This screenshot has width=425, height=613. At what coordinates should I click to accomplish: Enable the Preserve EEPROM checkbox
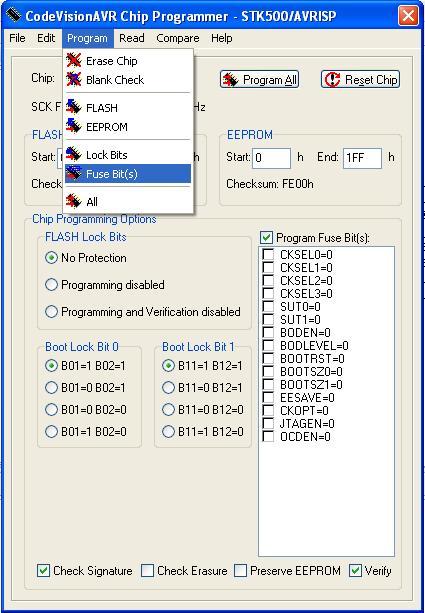coord(240,570)
